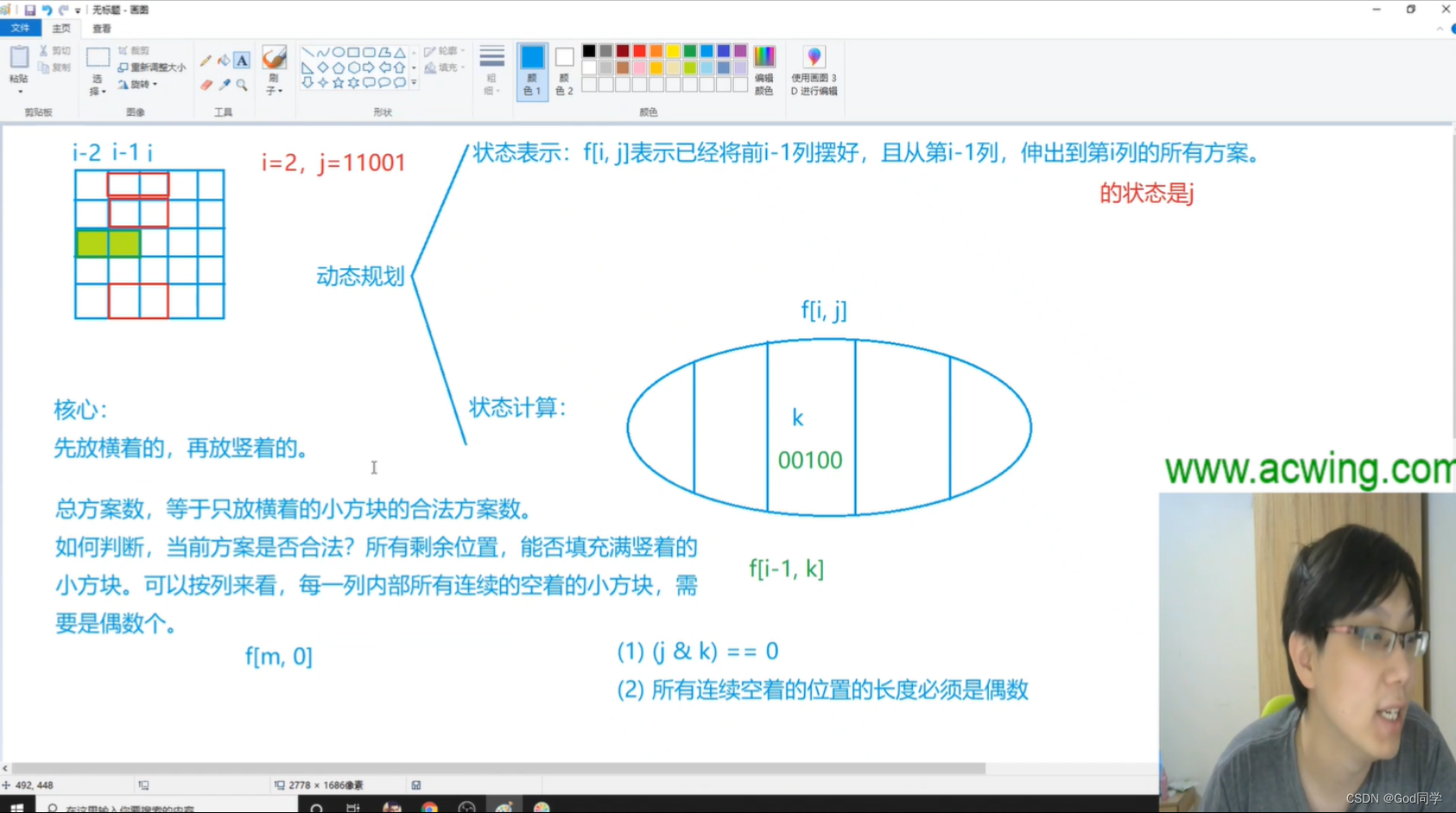Select 颜色 2 (Color 2) toggle
This screenshot has height=813, width=1456.
tap(564, 71)
